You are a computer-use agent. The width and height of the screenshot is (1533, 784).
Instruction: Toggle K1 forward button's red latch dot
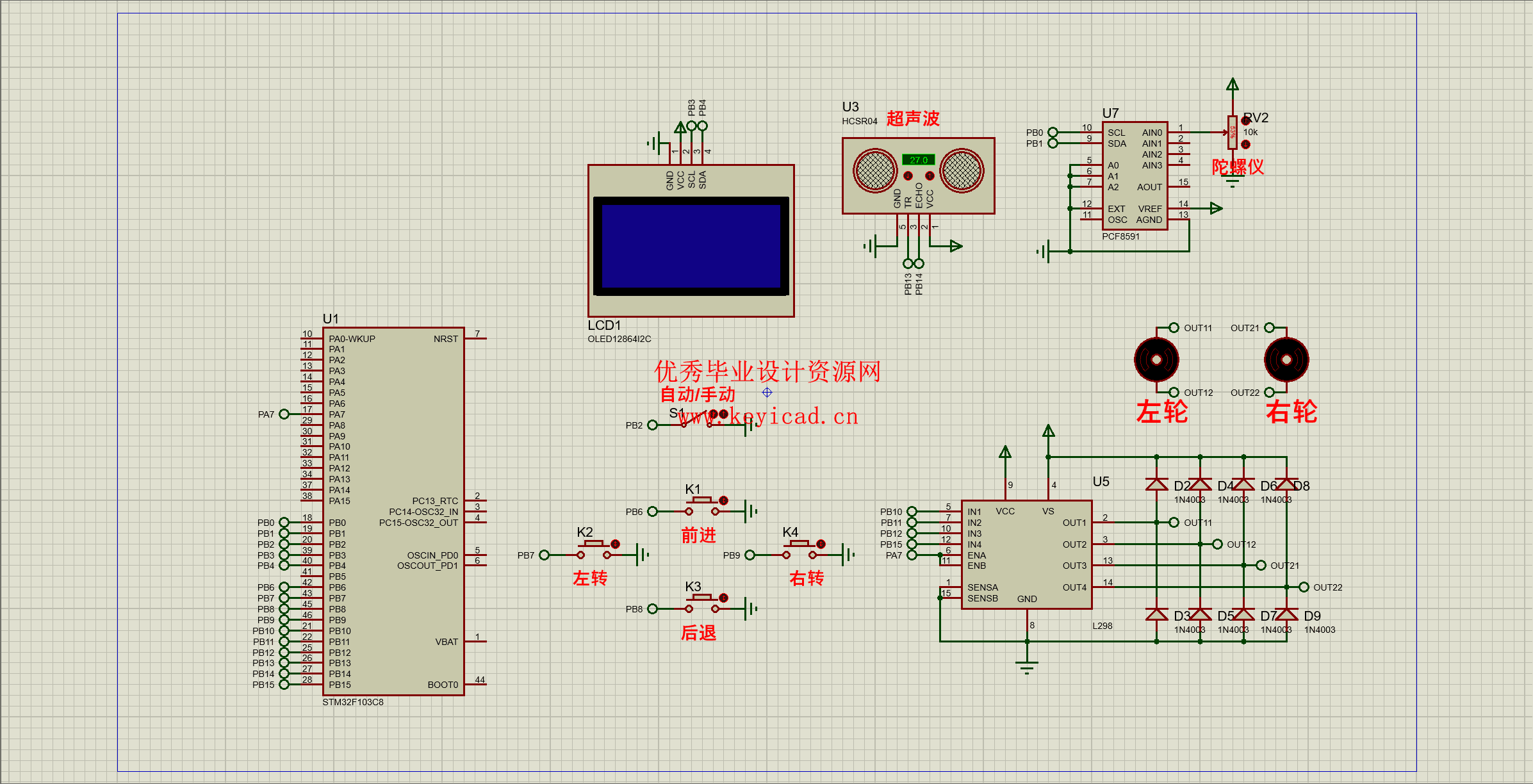723,500
